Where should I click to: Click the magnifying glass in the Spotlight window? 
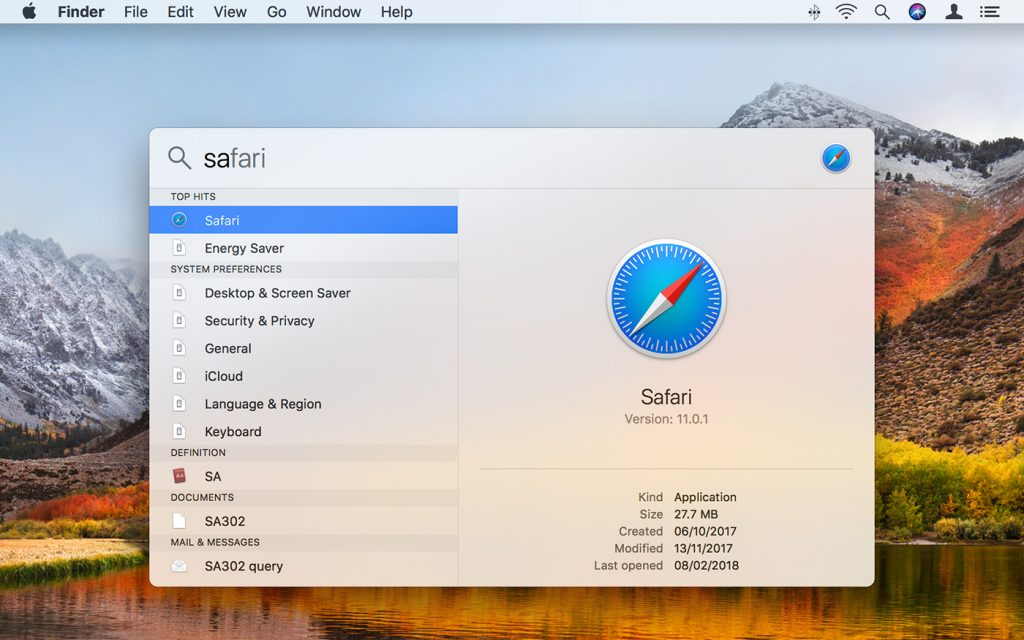pyautogui.click(x=179, y=157)
